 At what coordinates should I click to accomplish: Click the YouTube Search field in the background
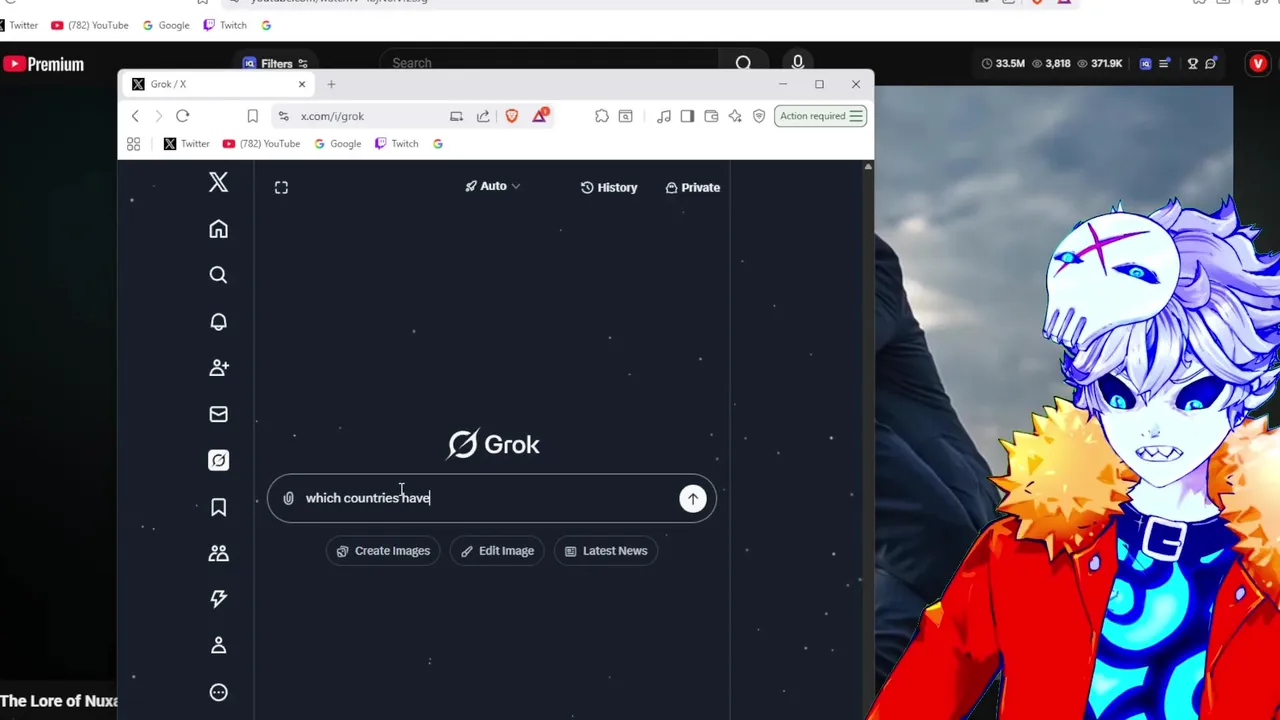(548, 63)
